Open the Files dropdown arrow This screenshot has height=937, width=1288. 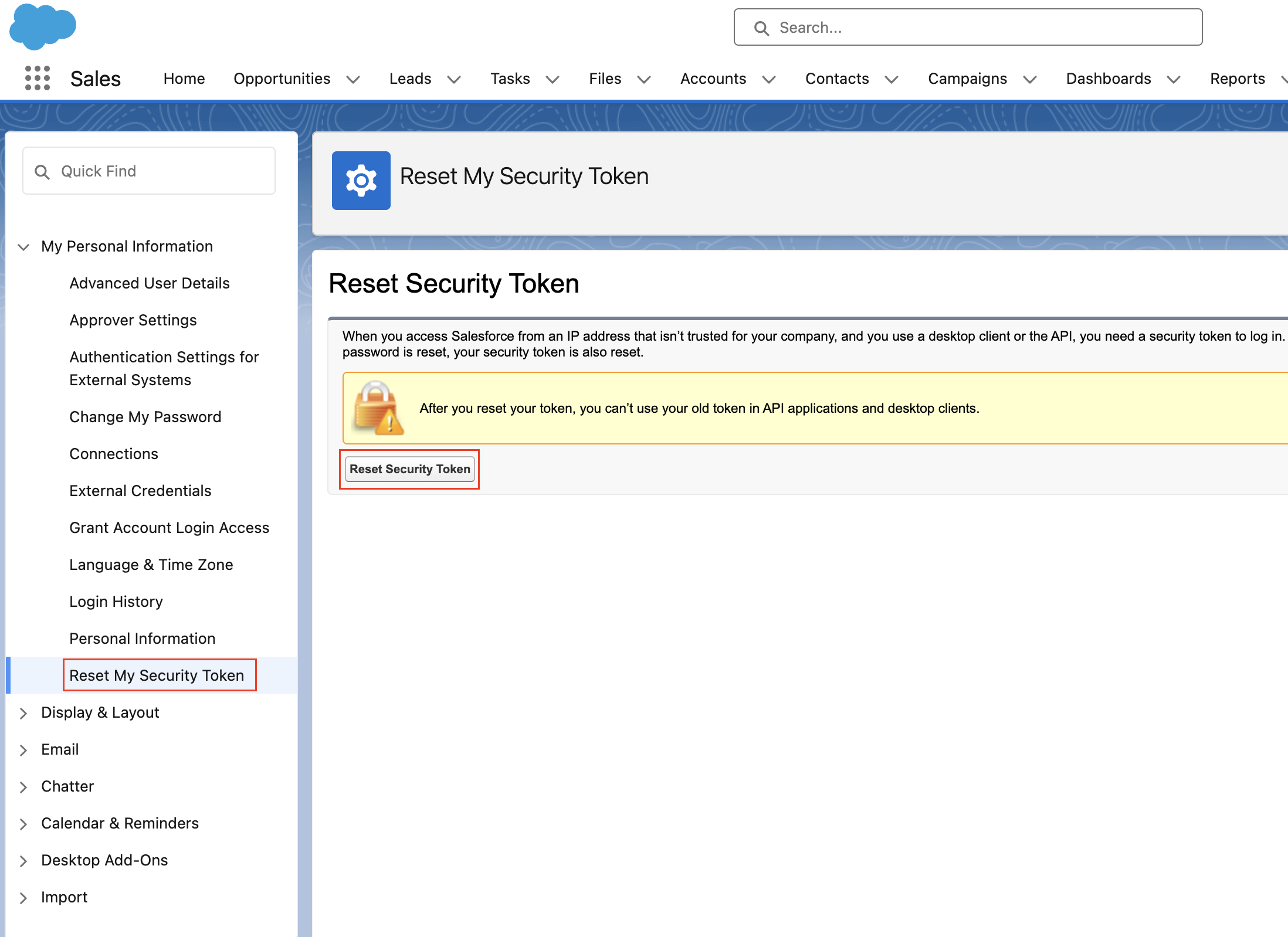tap(644, 80)
